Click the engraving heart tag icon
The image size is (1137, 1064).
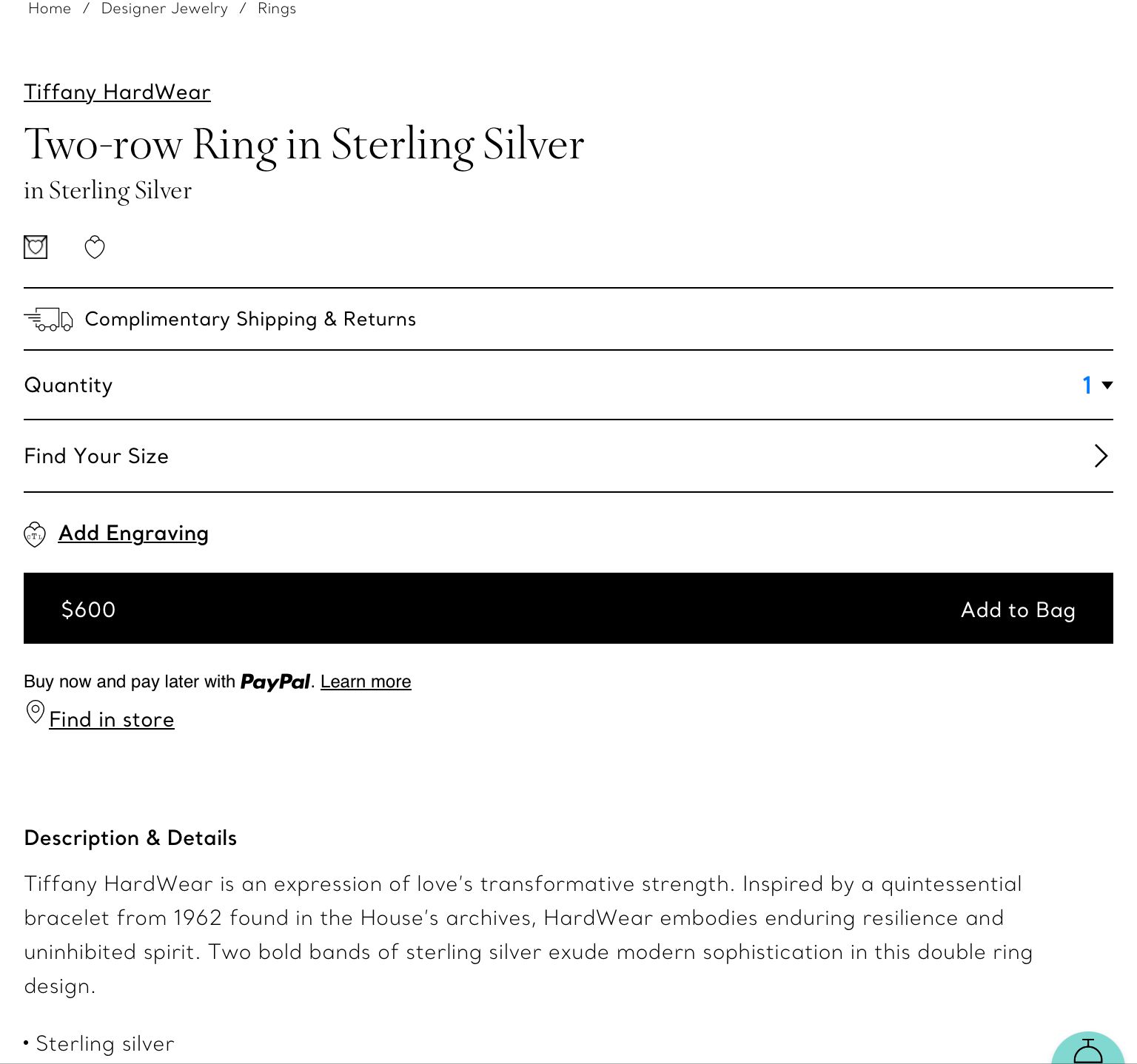click(35, 534)
